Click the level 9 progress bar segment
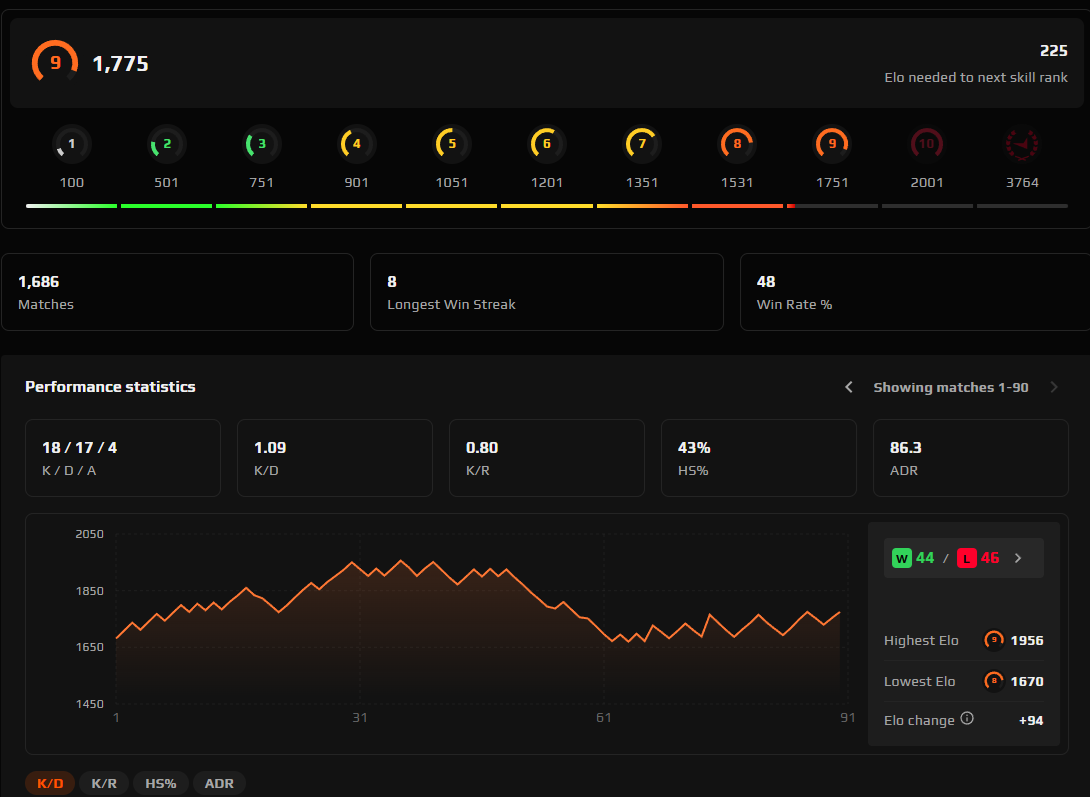This screenshot has width=1090, height=797. (832, 206)
